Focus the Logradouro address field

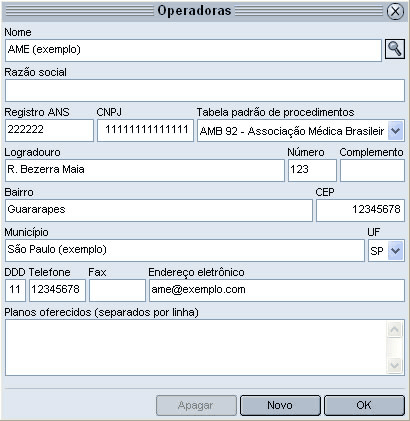coord(145,170)
